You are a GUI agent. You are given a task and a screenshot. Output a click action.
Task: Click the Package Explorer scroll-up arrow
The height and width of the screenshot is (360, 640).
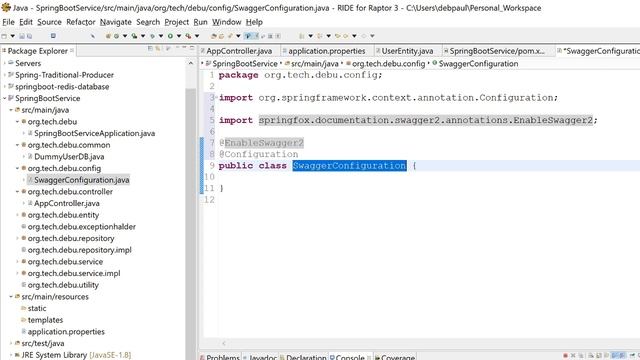coord(191,63)
